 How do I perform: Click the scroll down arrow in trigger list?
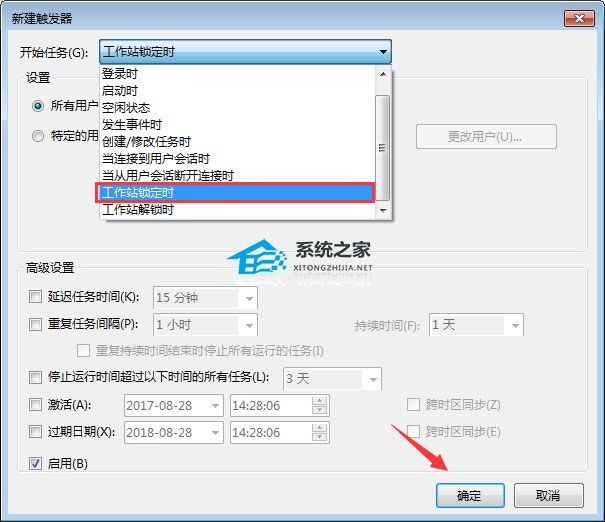point(383,210)
